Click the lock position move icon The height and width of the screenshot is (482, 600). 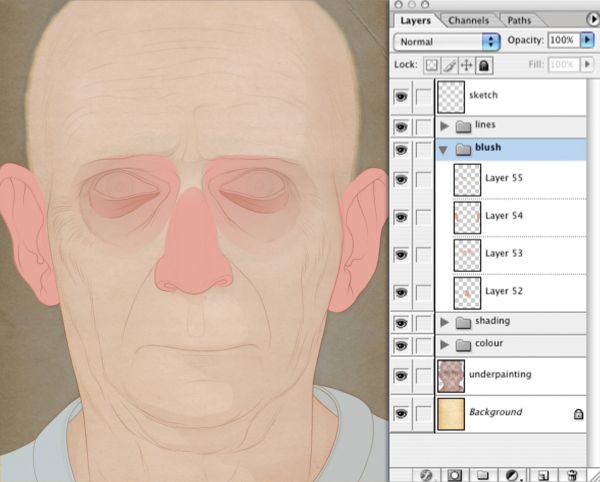466,65
